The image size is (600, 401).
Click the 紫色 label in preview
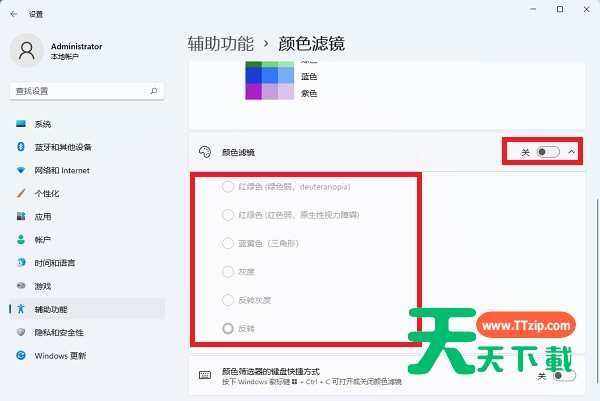click(x=309, y=93)
